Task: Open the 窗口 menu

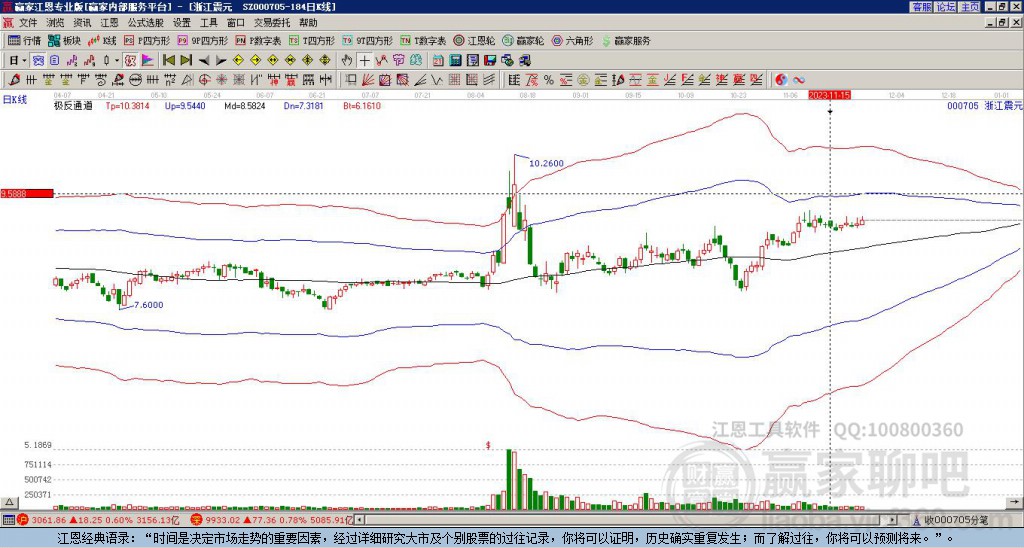Action: click(236, 23)
